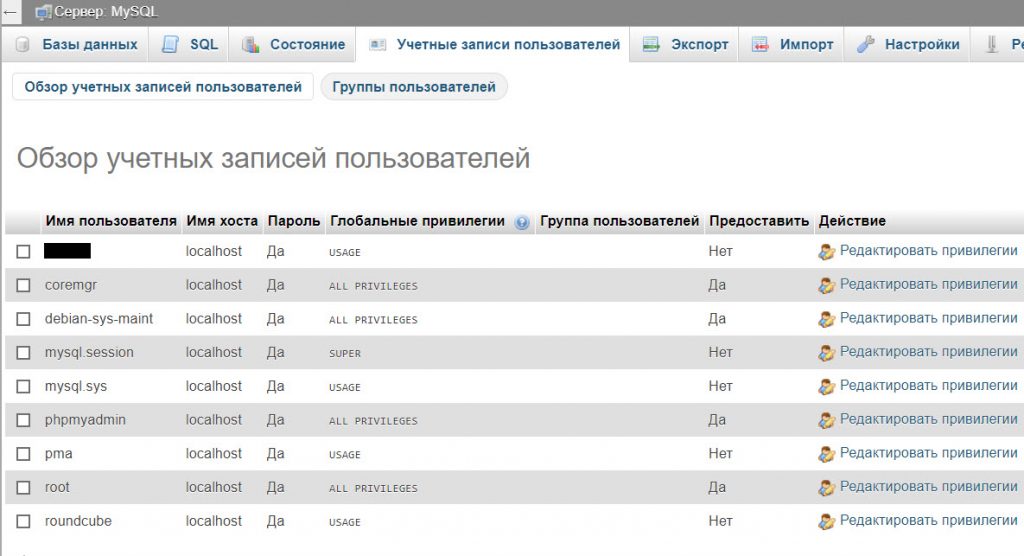This screenshot has height=556, width=1024.
Task: Click the edit privileges icon for debian-sys-maint
Action: pos(827,319)
